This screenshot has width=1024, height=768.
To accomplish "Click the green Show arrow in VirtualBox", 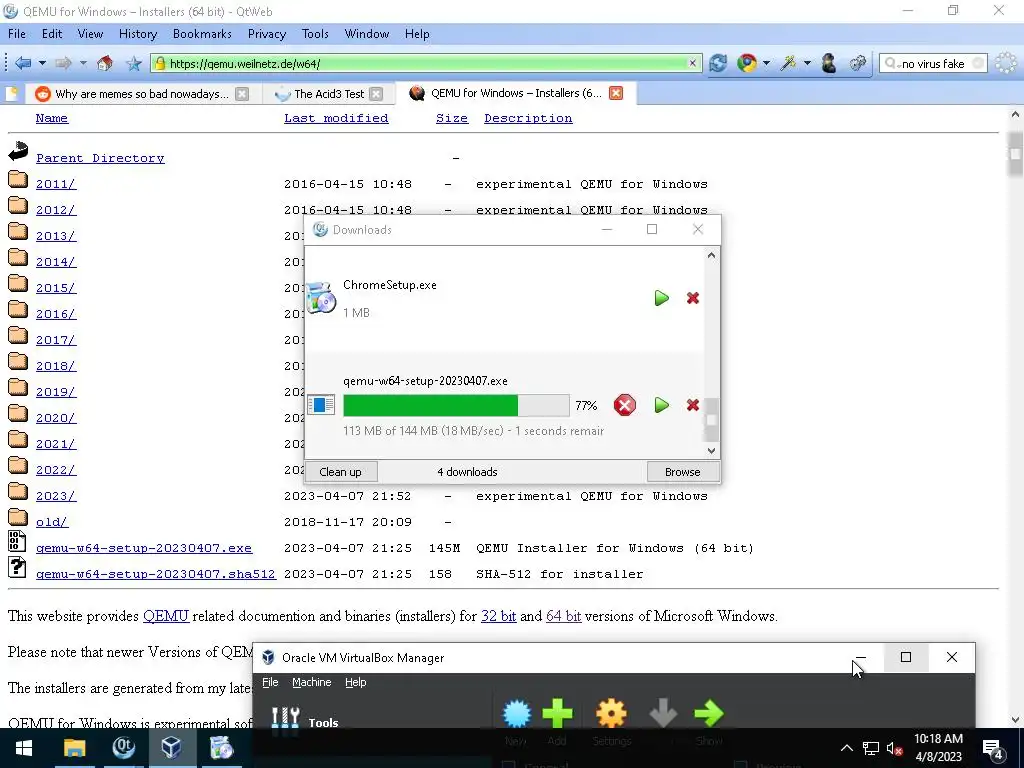I will click(709, 713).
